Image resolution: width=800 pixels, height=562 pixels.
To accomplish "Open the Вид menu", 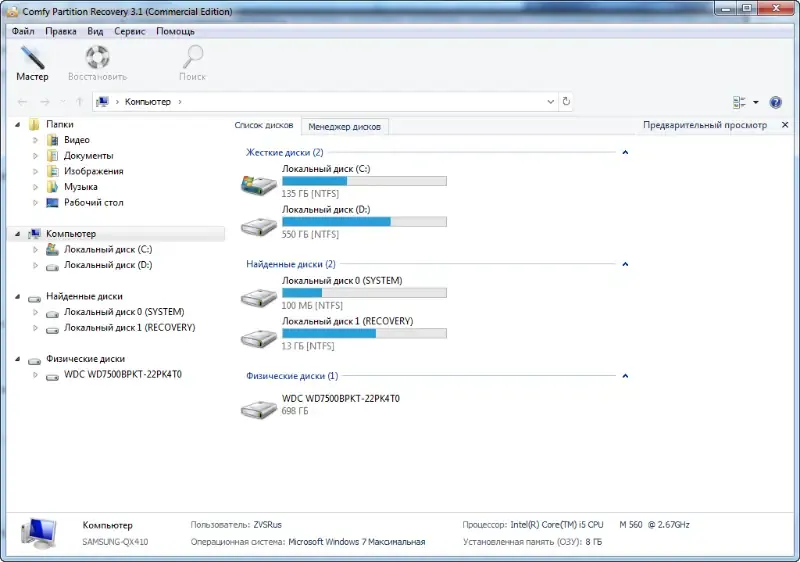I will [x=95, y=31].
